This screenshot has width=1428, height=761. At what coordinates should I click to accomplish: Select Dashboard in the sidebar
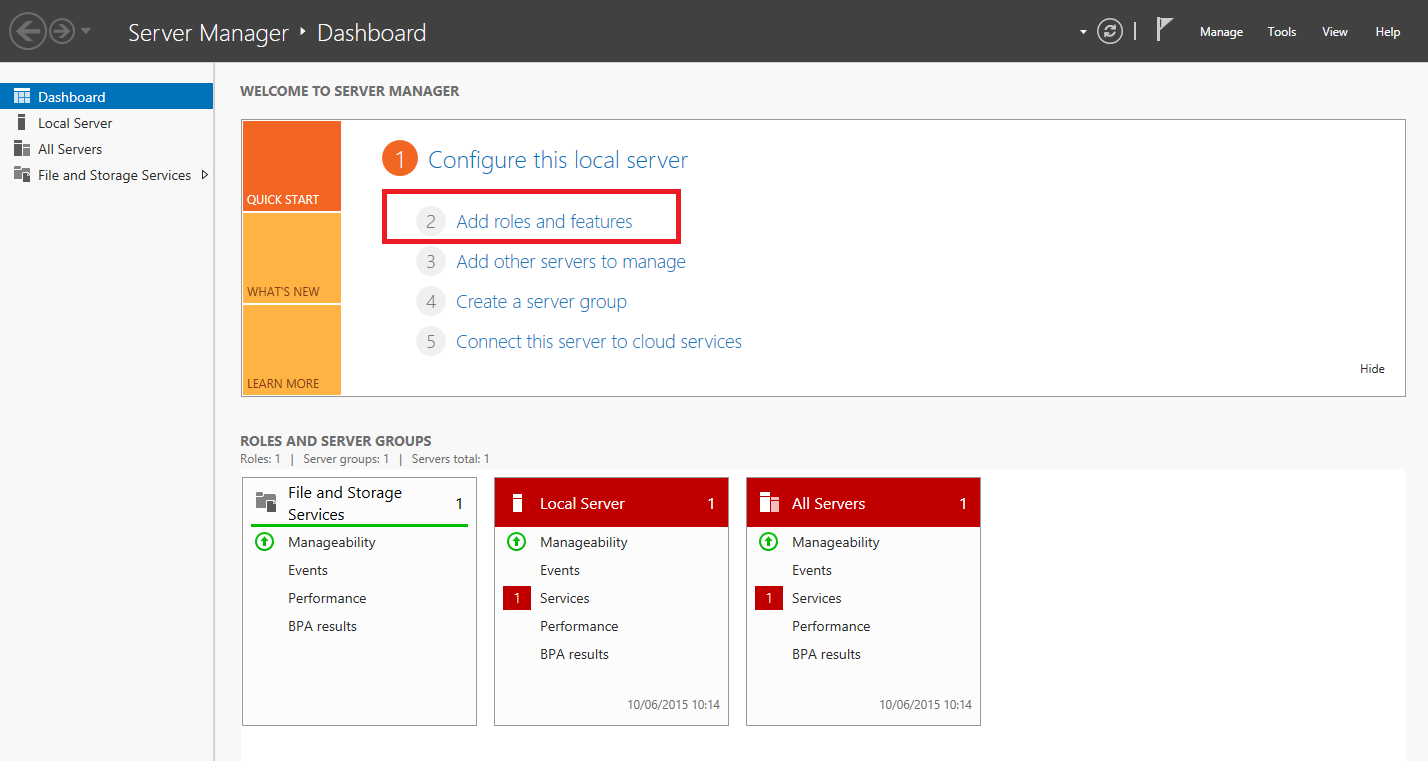pyautogui.click(x=107, y=97)
